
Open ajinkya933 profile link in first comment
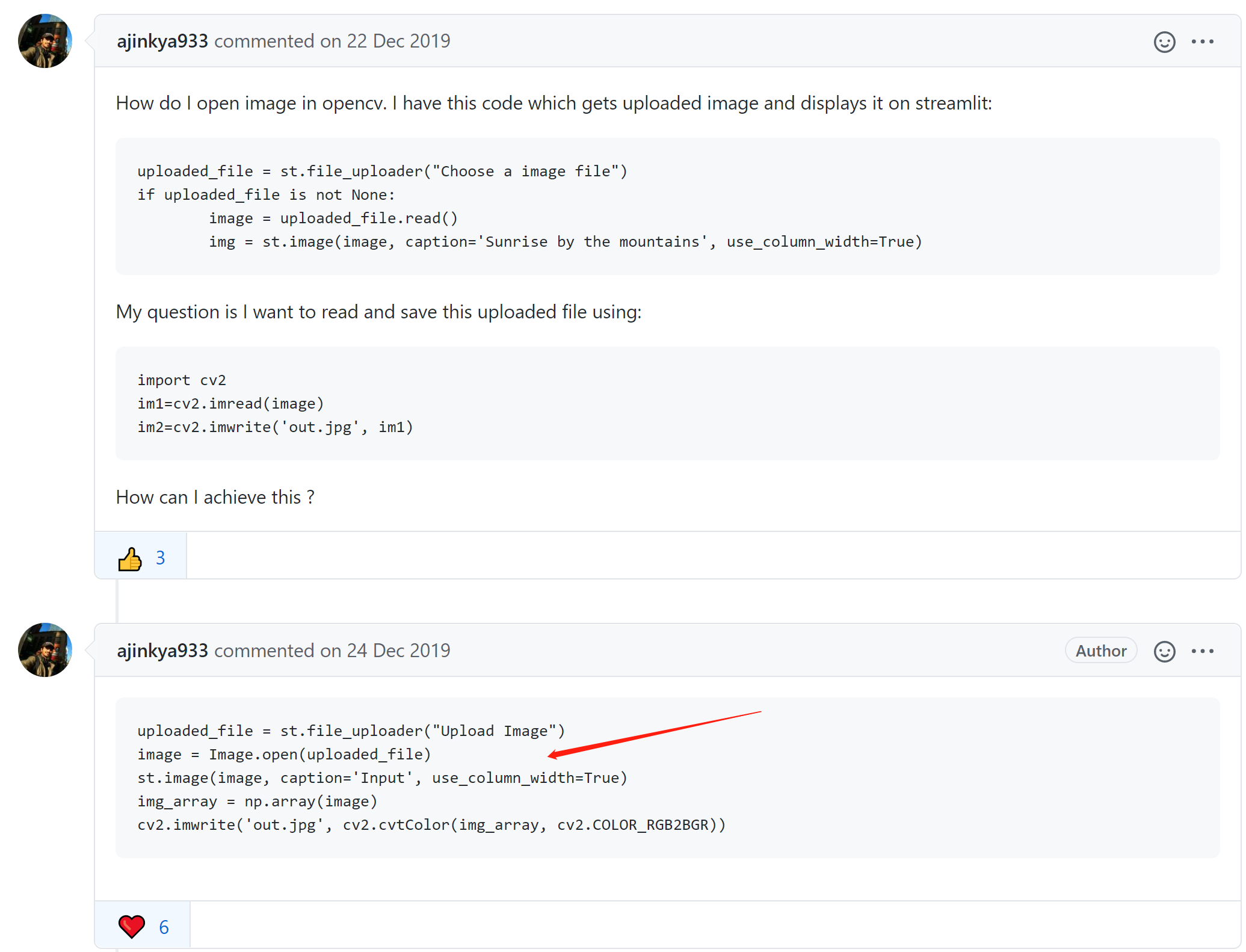click(x=162, y=41)
